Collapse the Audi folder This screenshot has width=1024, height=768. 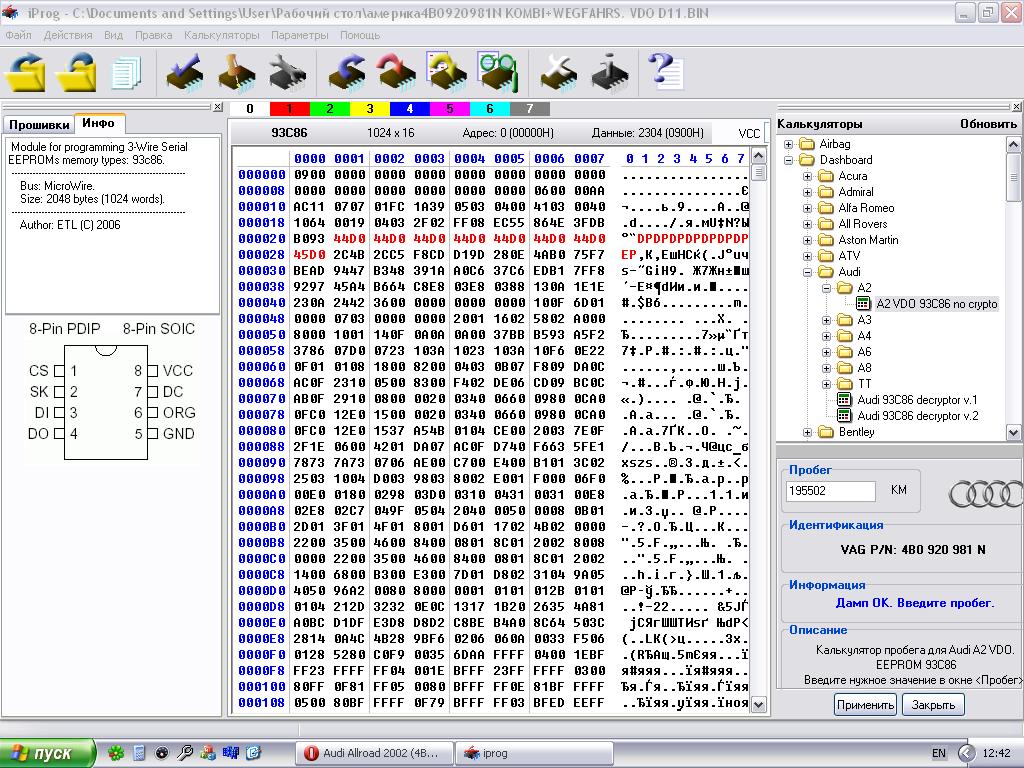(x=807, y=272)
